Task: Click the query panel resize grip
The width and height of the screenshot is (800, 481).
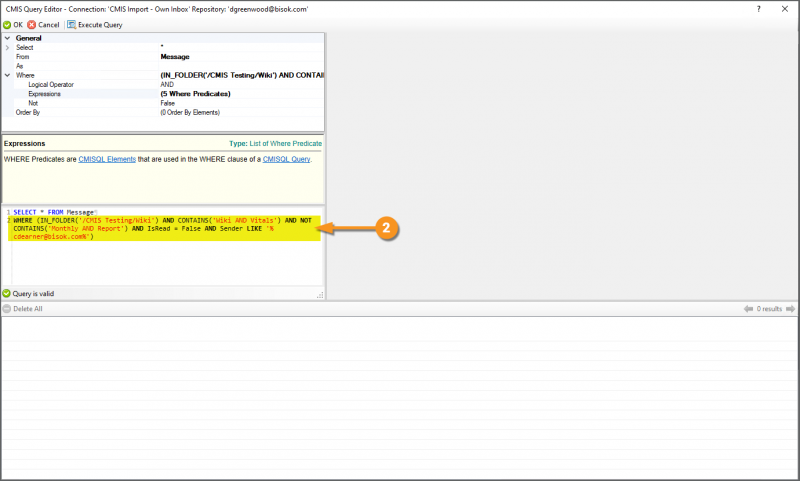Action: pos(320,295)
